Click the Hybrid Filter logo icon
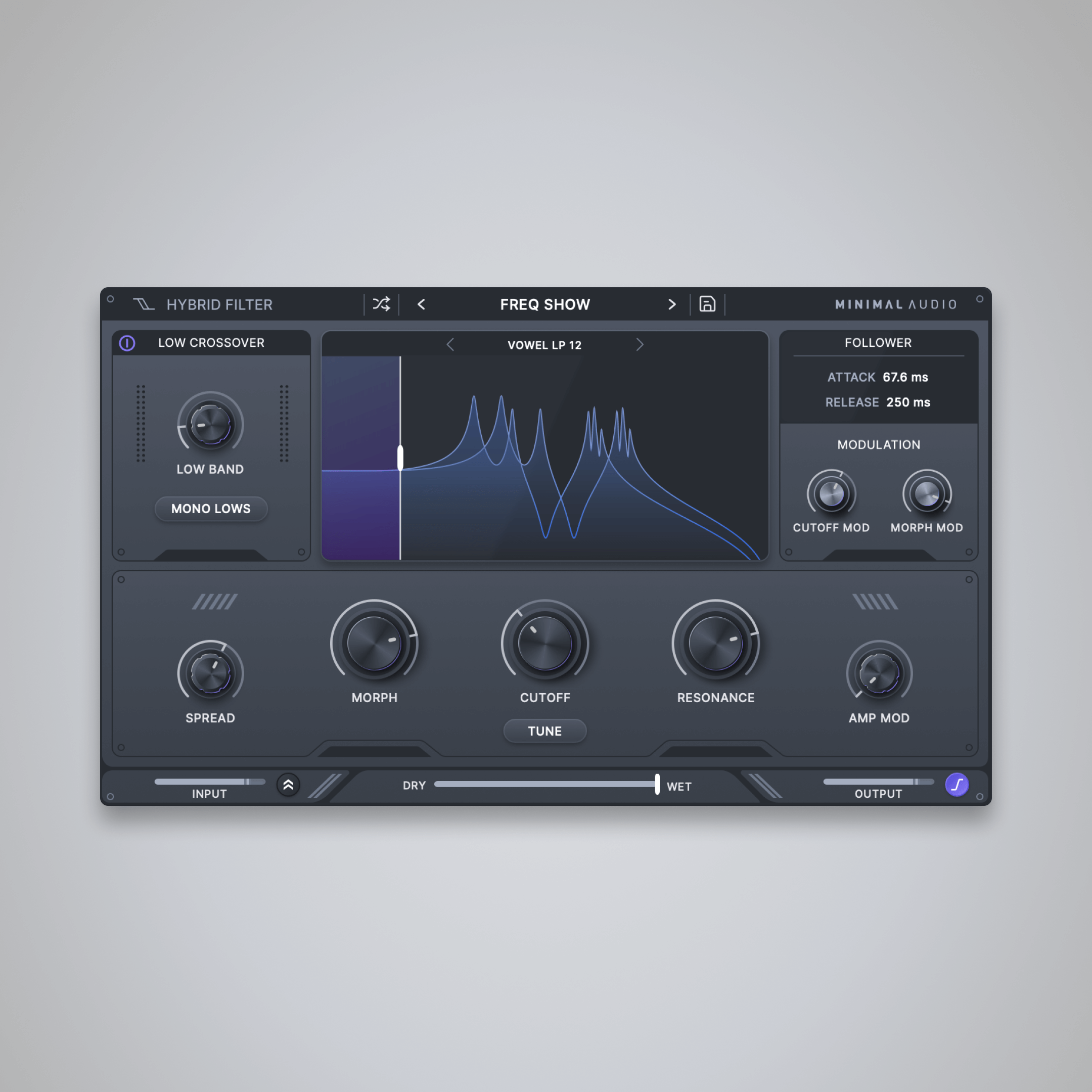The height and width of the screenshot is (1092, 1092). tap(144, 304)
